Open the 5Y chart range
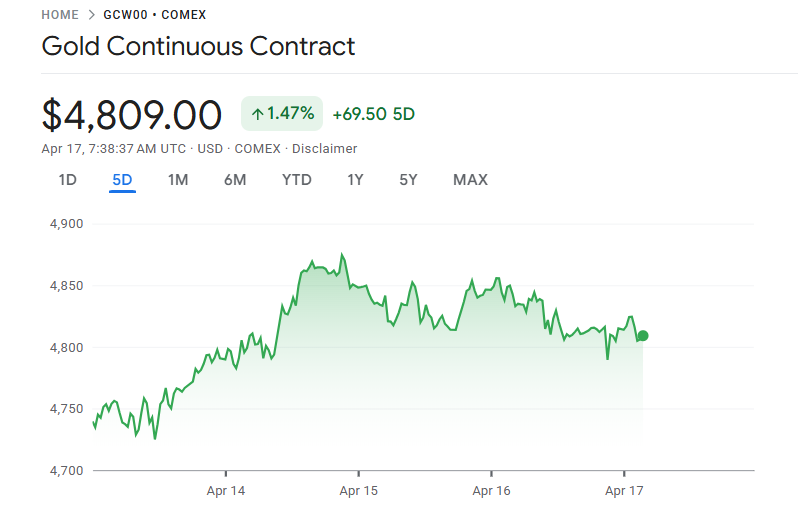 (x=408, y=180)
